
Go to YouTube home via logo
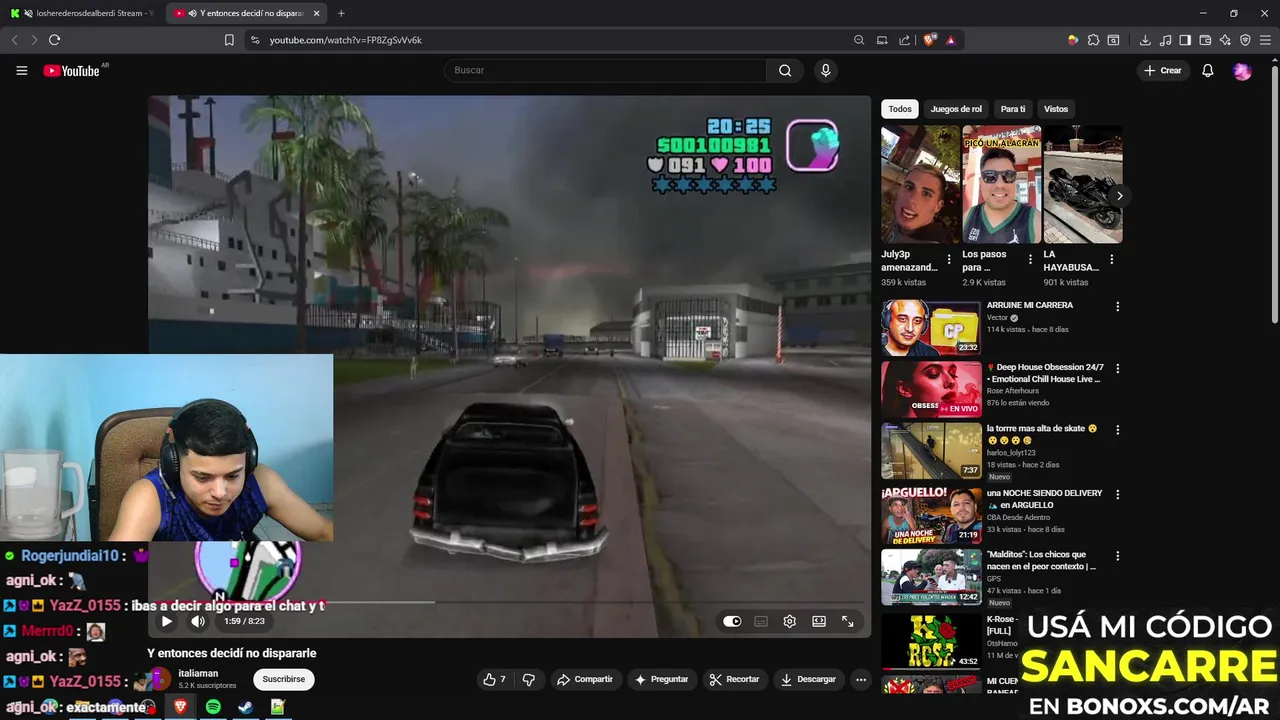73,70
